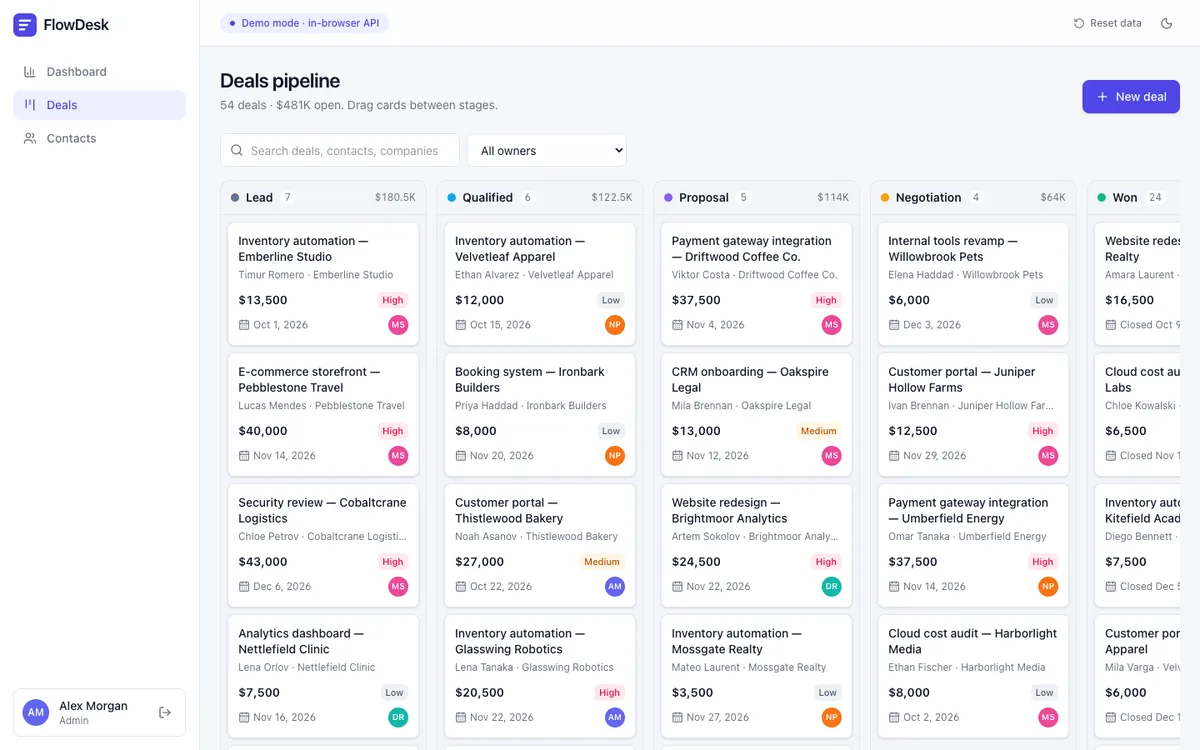Click the High tag on Glasswing Robotics deal
1200x750 pixels.
[610, 693]
